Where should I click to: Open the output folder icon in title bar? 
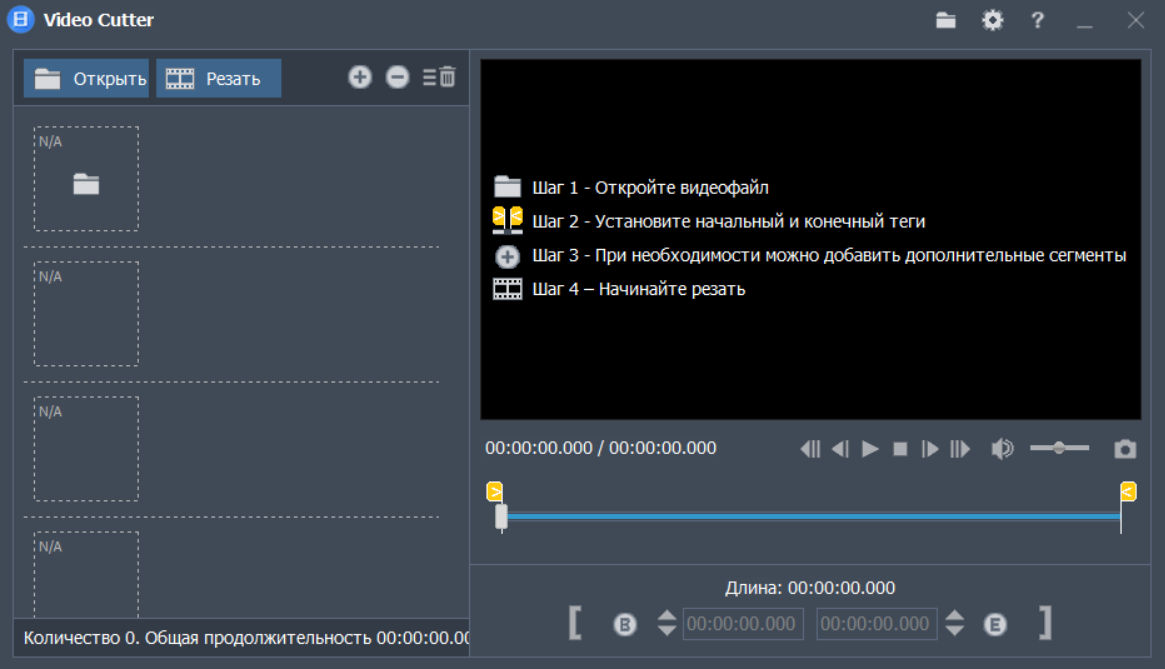(x=946, y=20)
